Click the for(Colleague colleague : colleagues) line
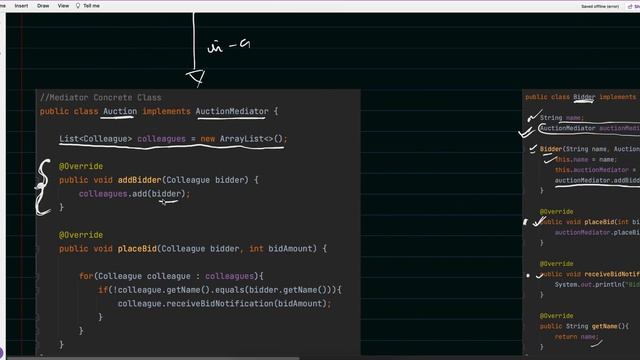This screenshot has width=640, height=360. tap(171, 276)
